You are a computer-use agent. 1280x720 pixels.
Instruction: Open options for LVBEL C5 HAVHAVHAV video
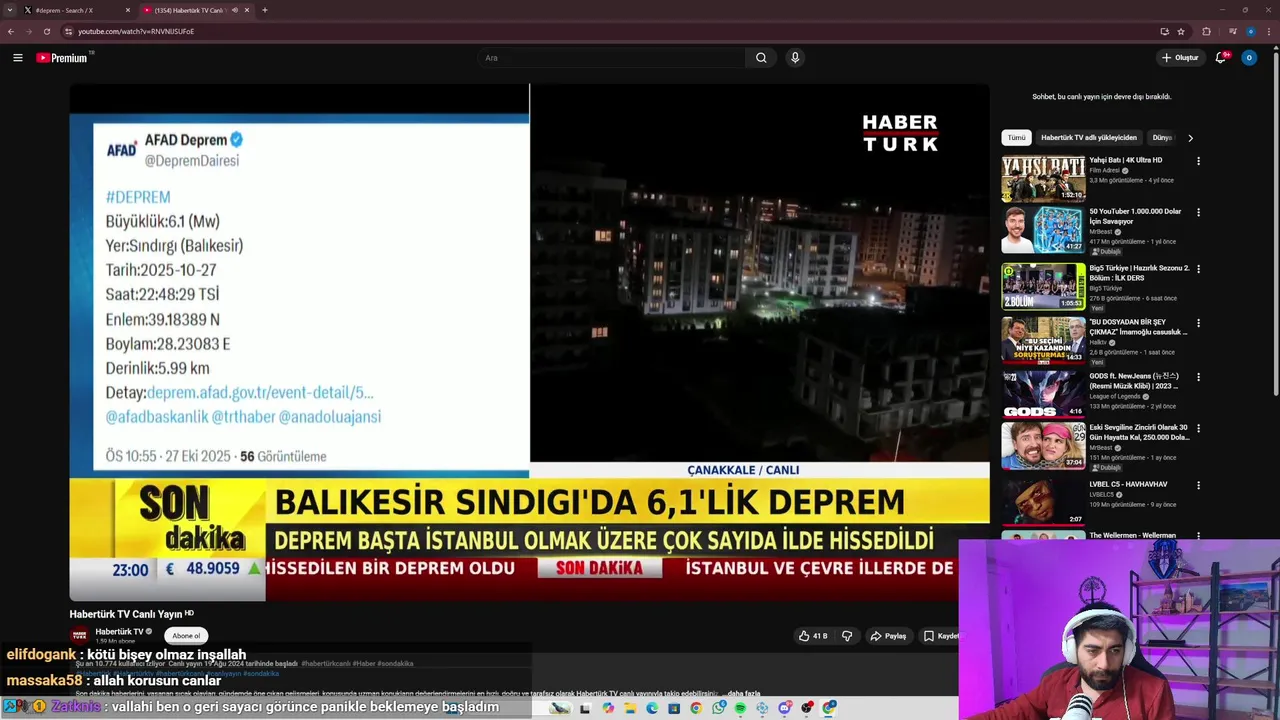(x=1198, y=485)
